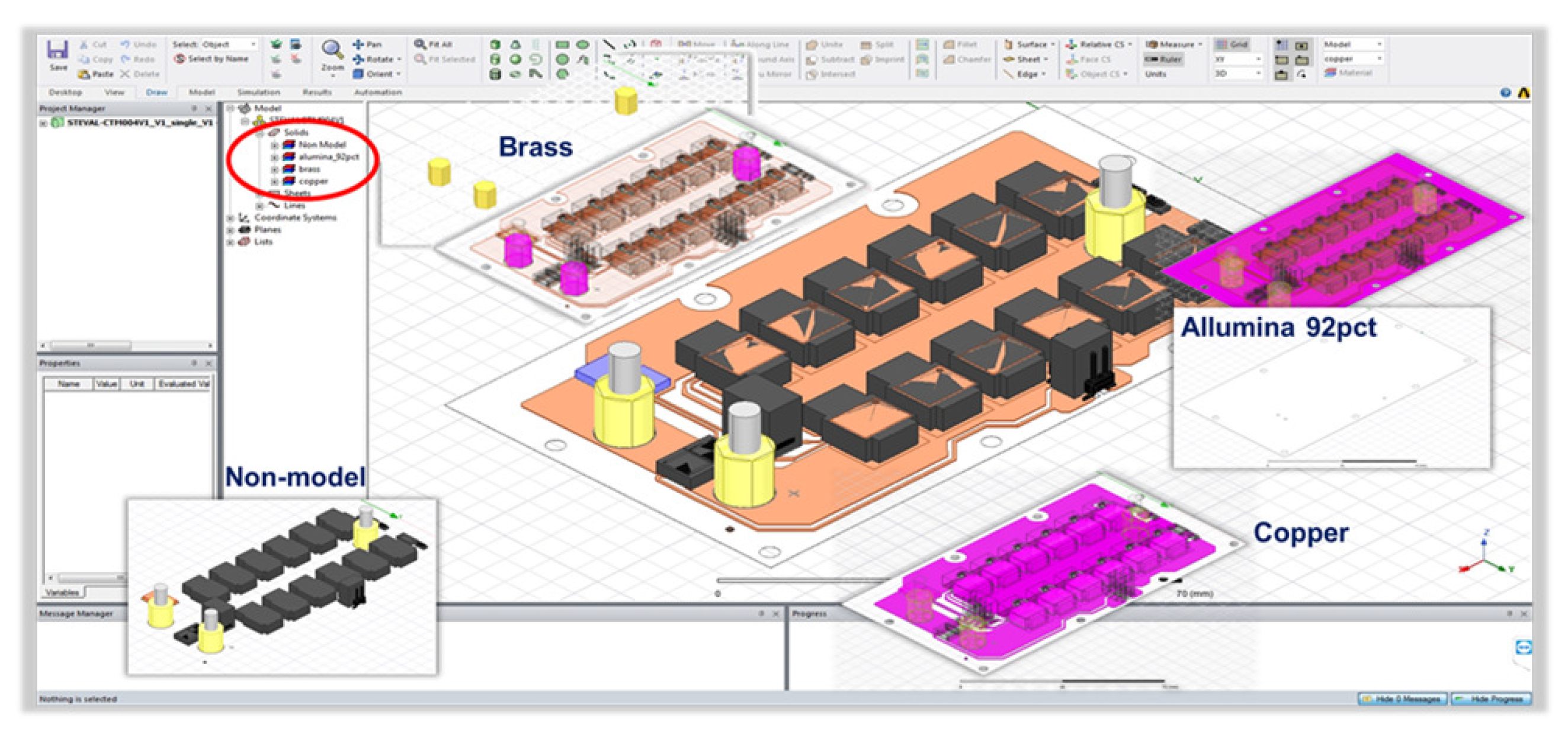Click the Fit All icon
The image size is (1568, 734).
pyautogui.click(x=420, y=44)
